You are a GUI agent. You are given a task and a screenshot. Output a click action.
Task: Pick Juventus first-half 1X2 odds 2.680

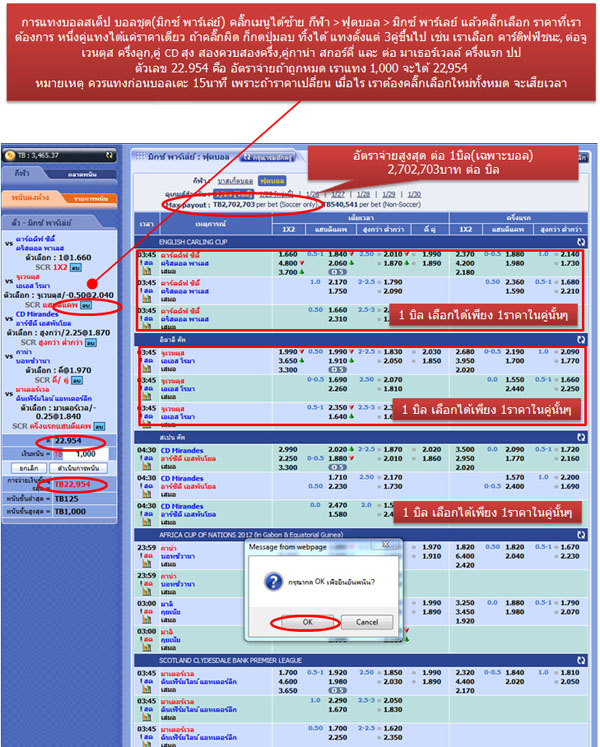pos(465,352)
